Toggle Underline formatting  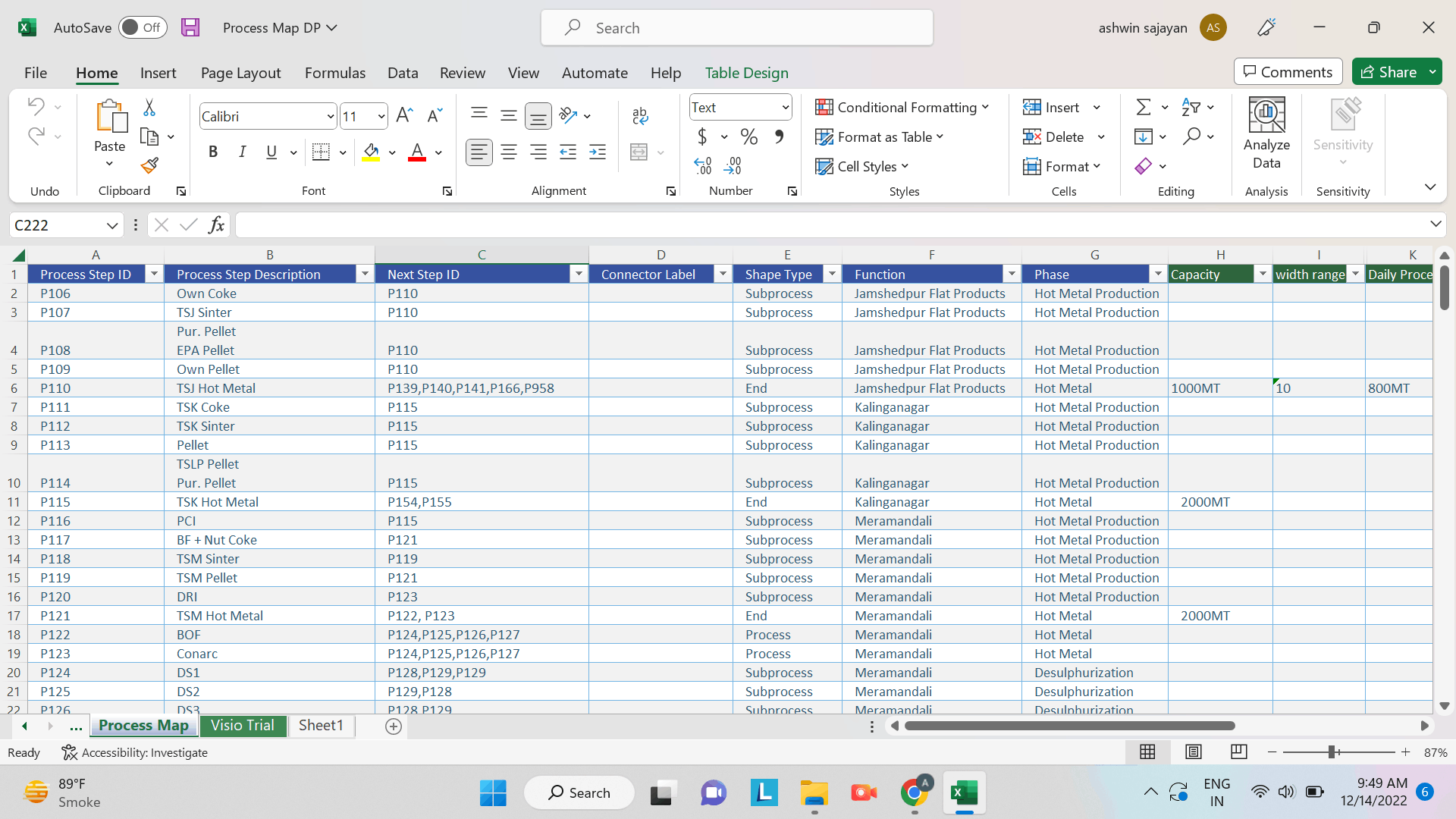(271, 152)
